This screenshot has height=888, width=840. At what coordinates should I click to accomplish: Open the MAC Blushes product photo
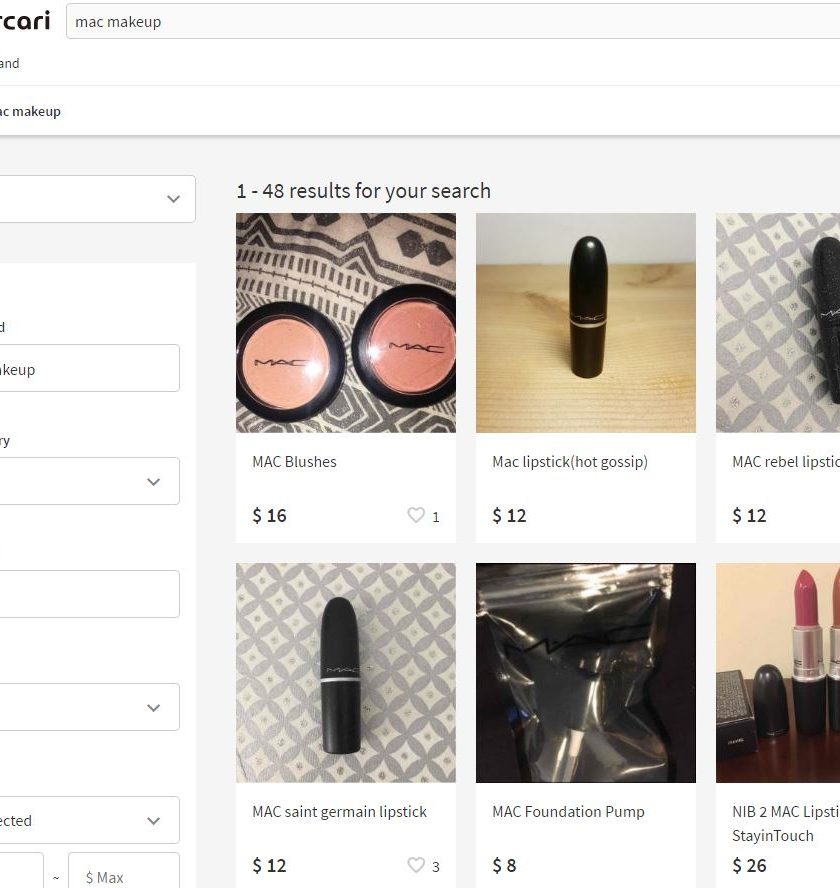(x=346, y=323)
